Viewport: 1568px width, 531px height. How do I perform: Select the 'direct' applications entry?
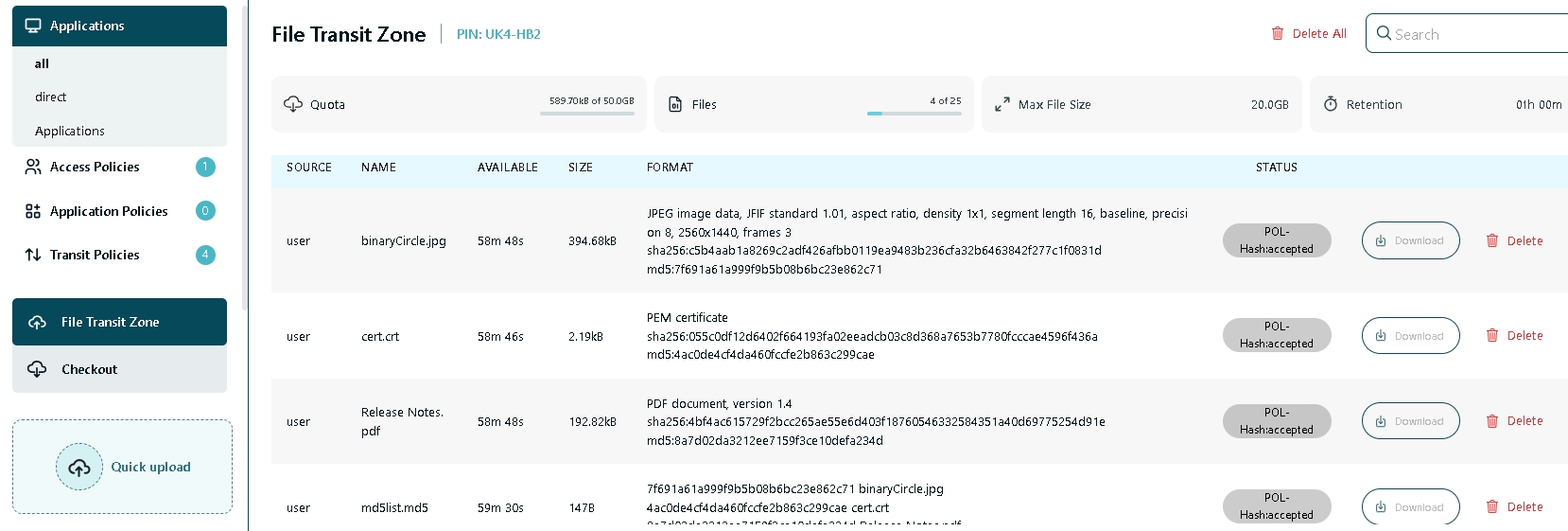point(51,97)
